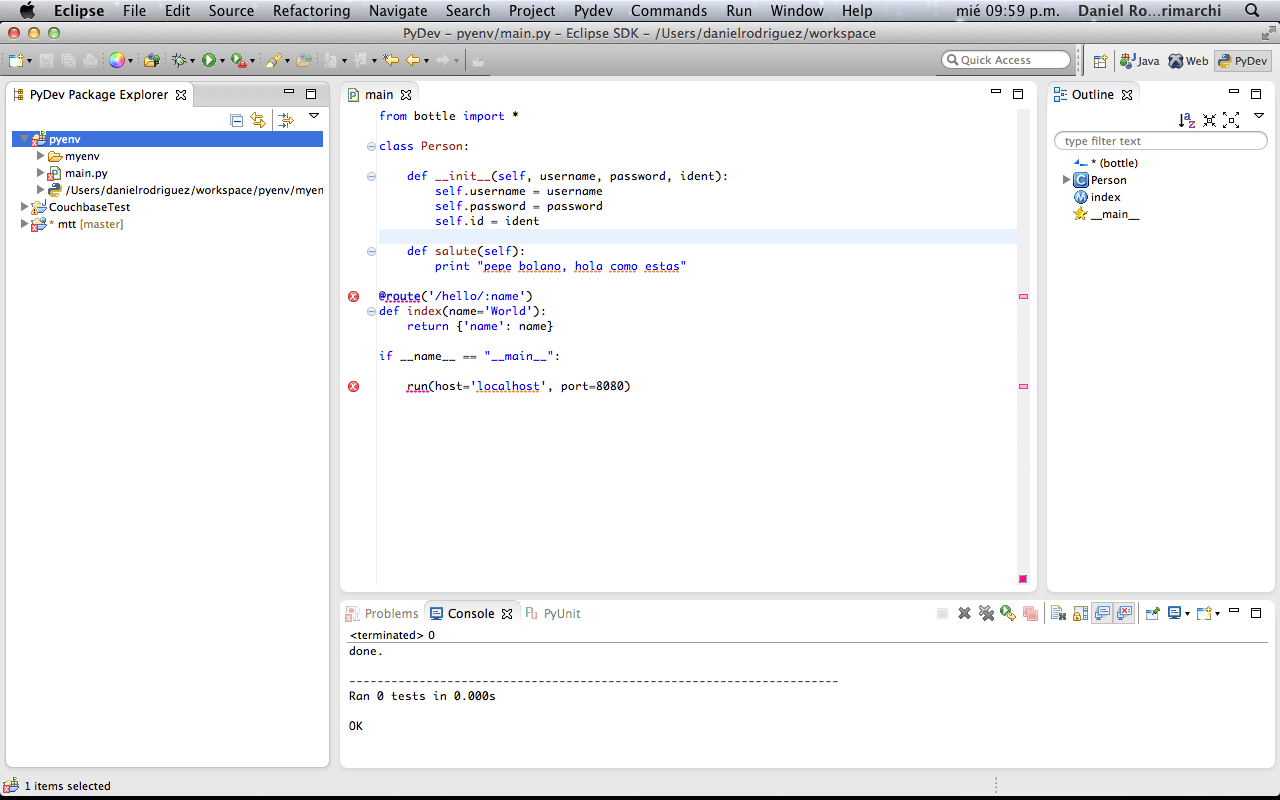Expand the main.py node
The width and height of the screenshot is (1280, 800).
[41, 173]
